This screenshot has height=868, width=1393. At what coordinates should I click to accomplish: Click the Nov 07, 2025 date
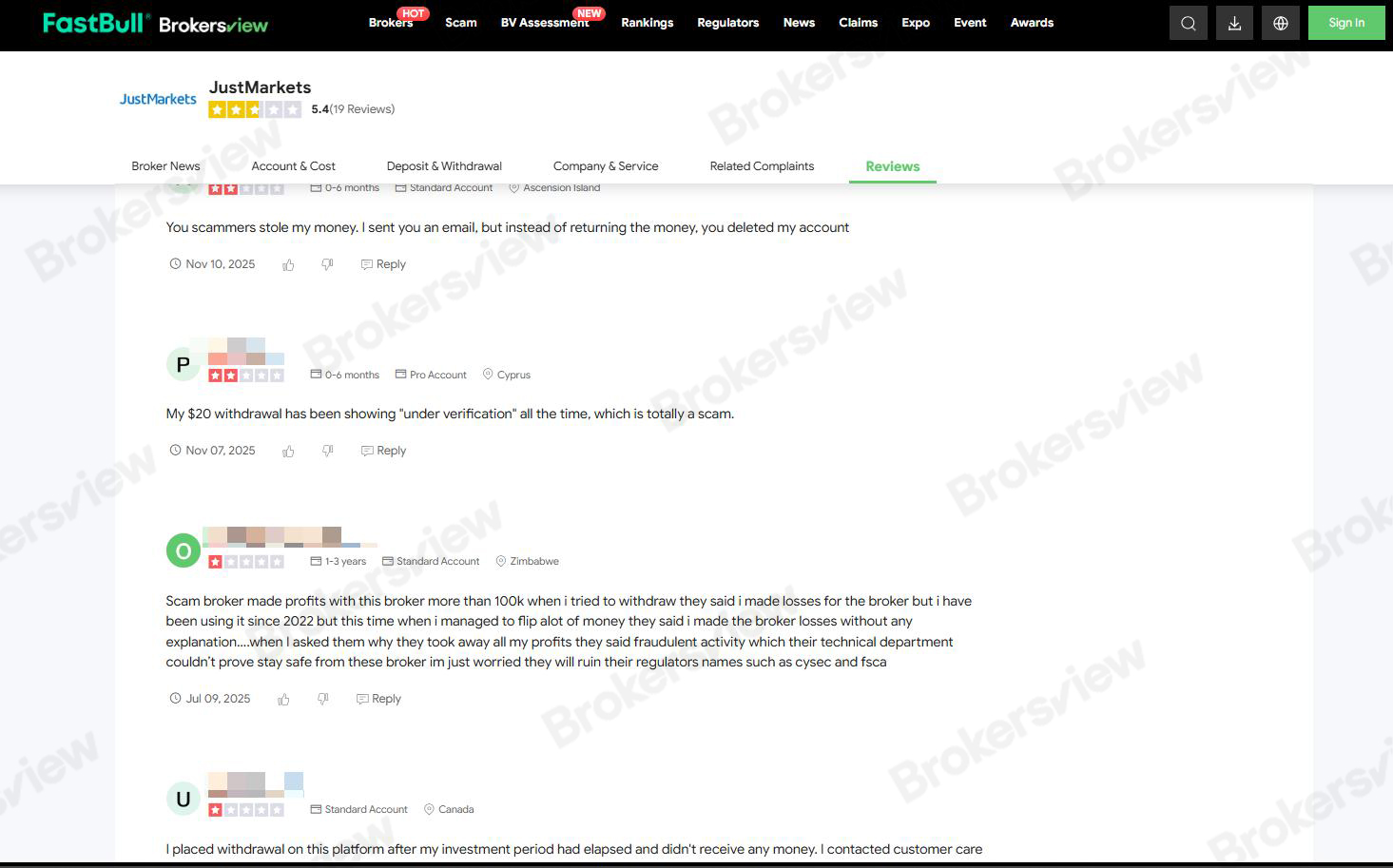[221, 451]
